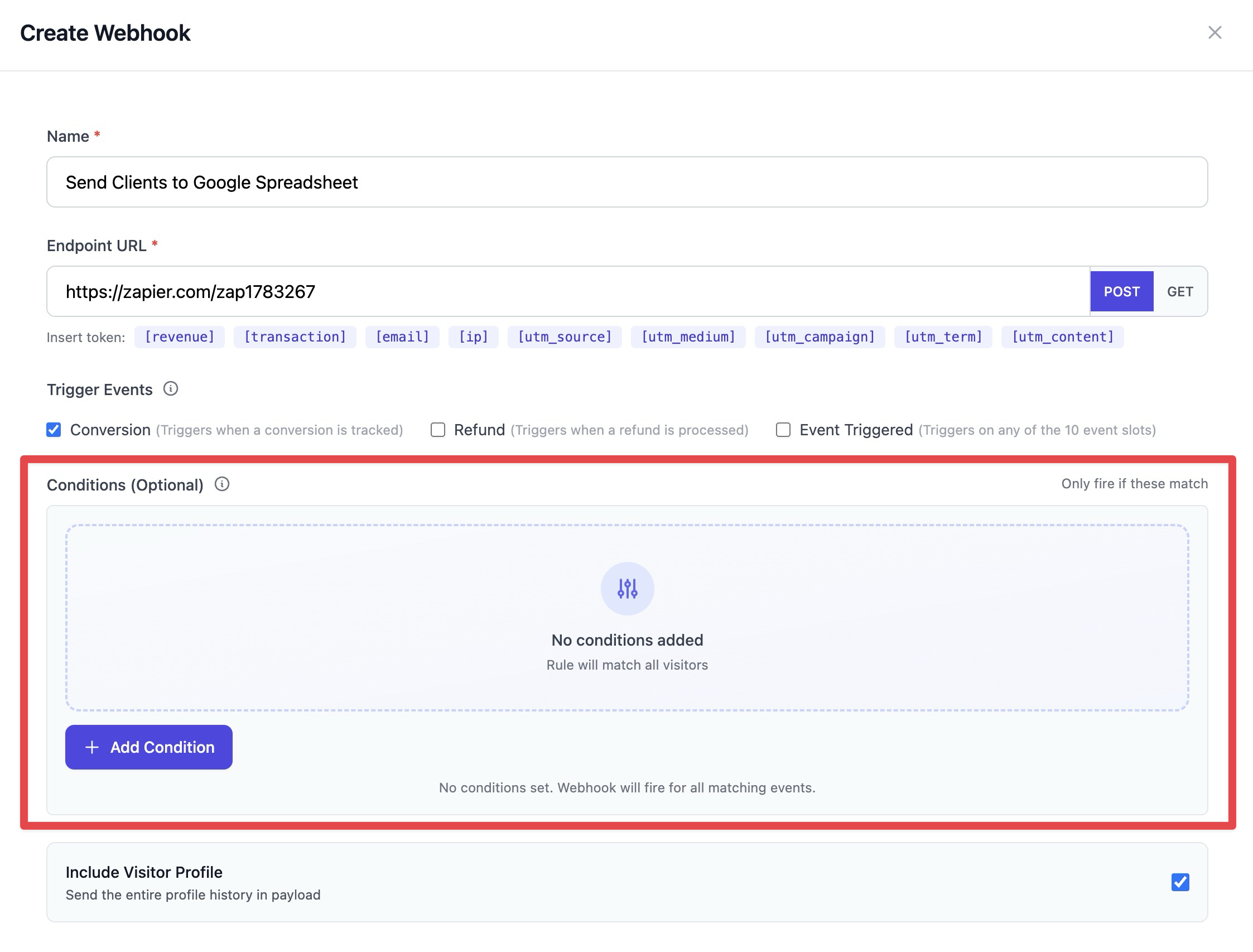Open the Trigger Events info icon
This screenshot has height=952, width=1253.
(x=171, y=389)
